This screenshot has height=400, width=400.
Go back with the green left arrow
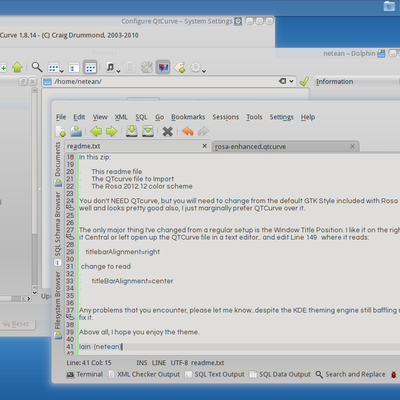click(x=96, y=131)
